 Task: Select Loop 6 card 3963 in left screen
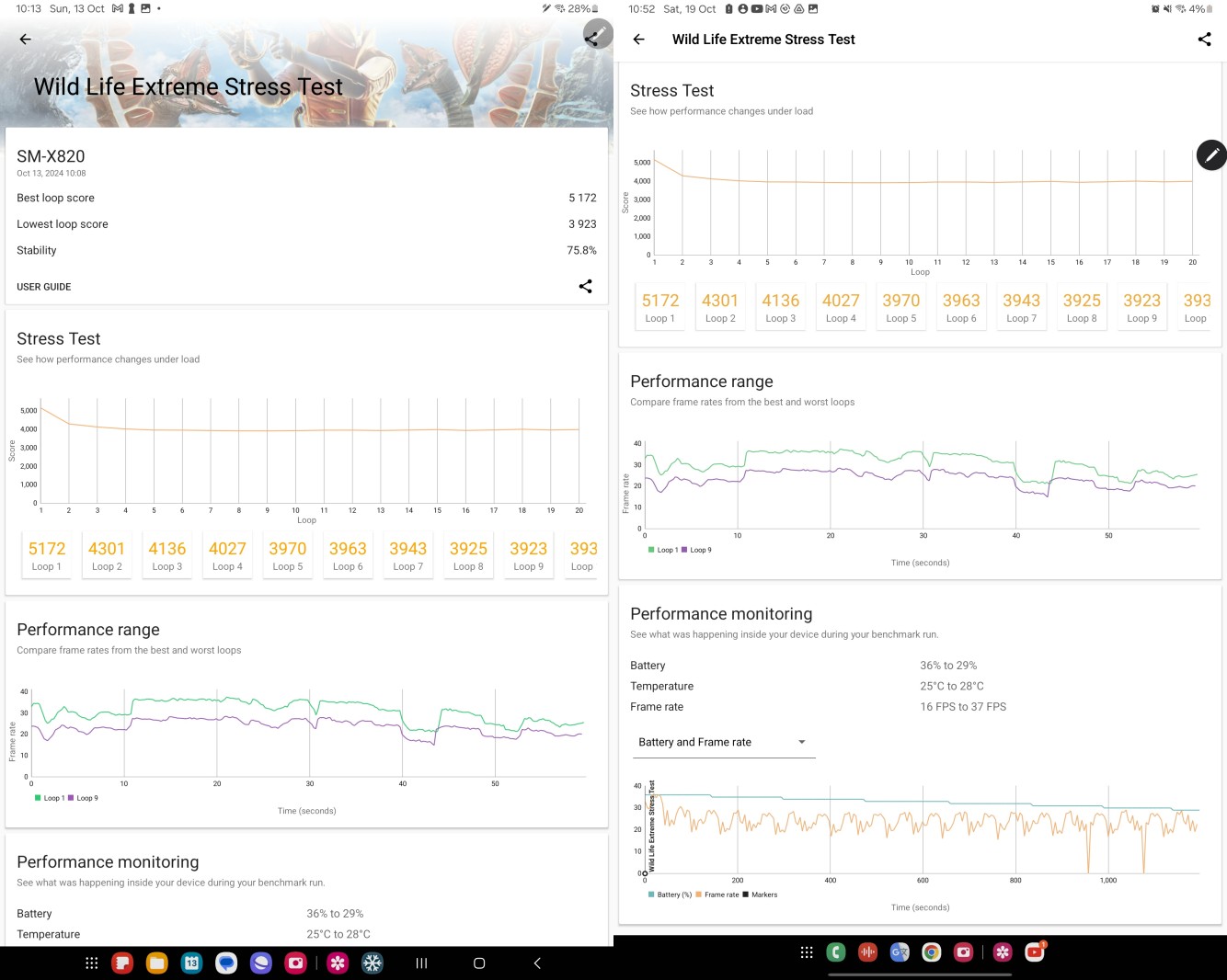[x=348, y=555]
